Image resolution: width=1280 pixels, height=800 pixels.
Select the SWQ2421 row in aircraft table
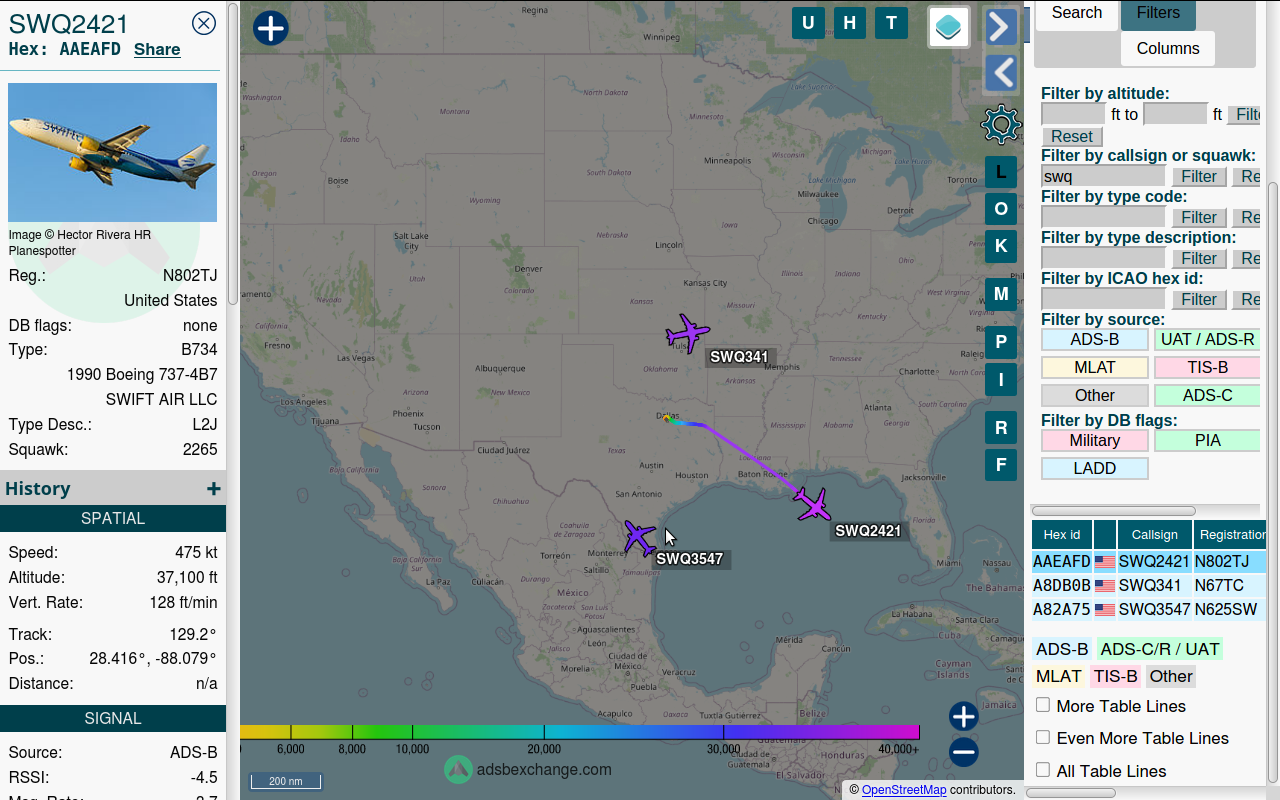(x=1149, y=562)
